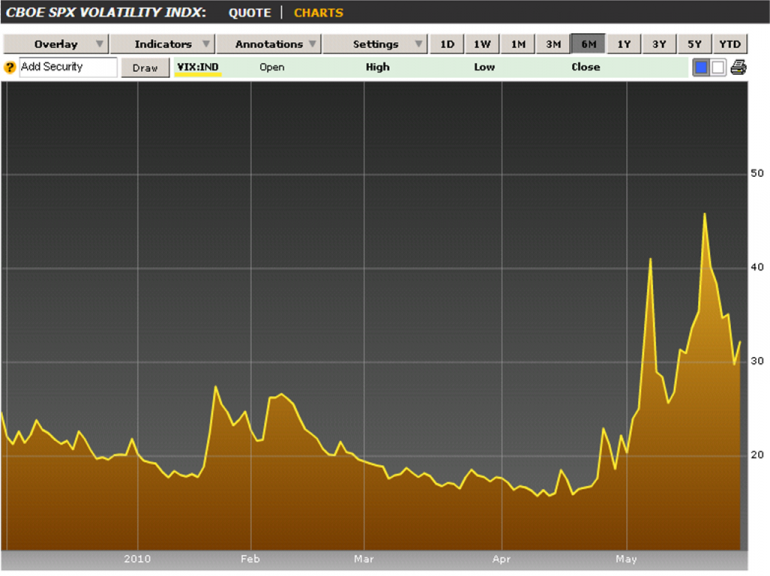
Task: Set chart range to 1M
Action: pos(518,44)
